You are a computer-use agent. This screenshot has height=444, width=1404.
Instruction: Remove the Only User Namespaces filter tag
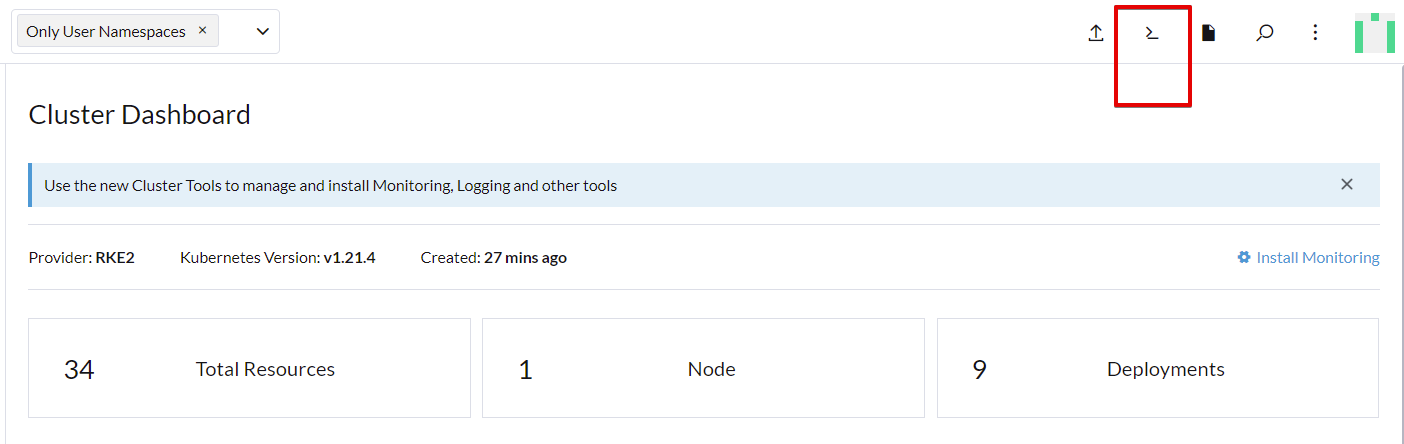(202, 30)
